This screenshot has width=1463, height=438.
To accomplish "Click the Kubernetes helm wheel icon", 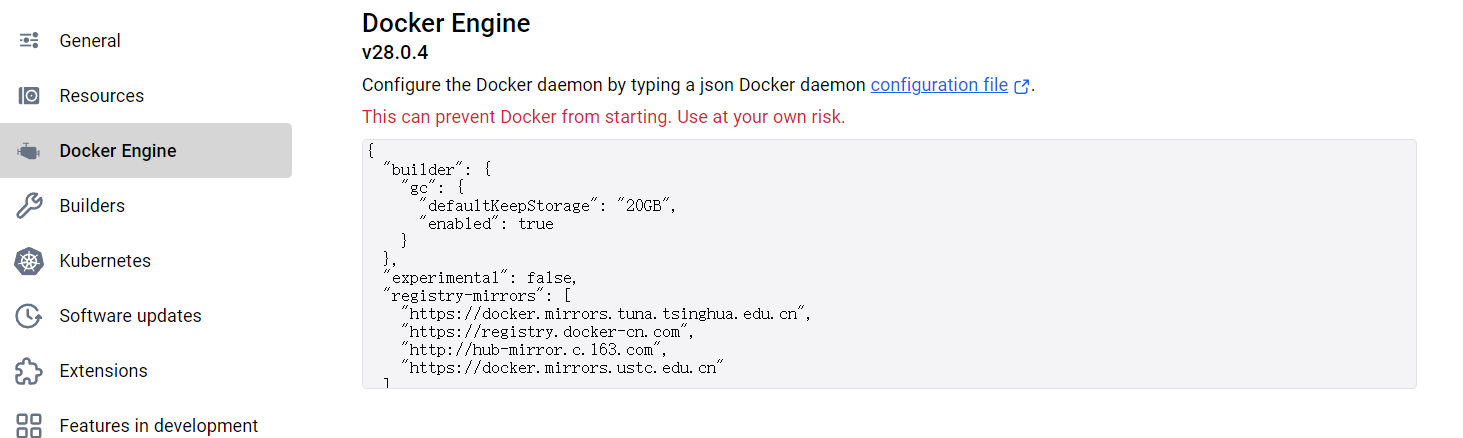I will click(x=29, y=261).
